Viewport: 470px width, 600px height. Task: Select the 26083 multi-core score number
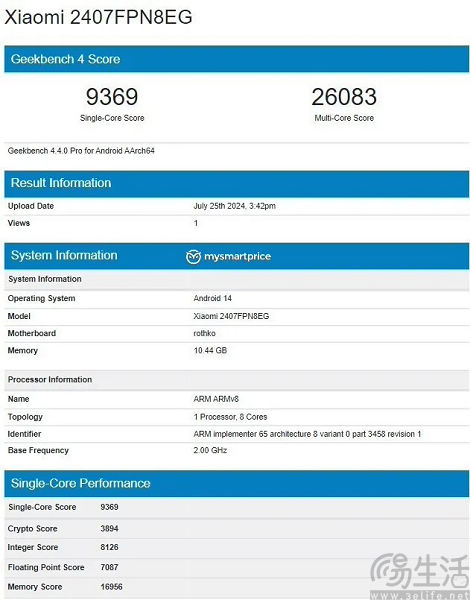point(344,97)
